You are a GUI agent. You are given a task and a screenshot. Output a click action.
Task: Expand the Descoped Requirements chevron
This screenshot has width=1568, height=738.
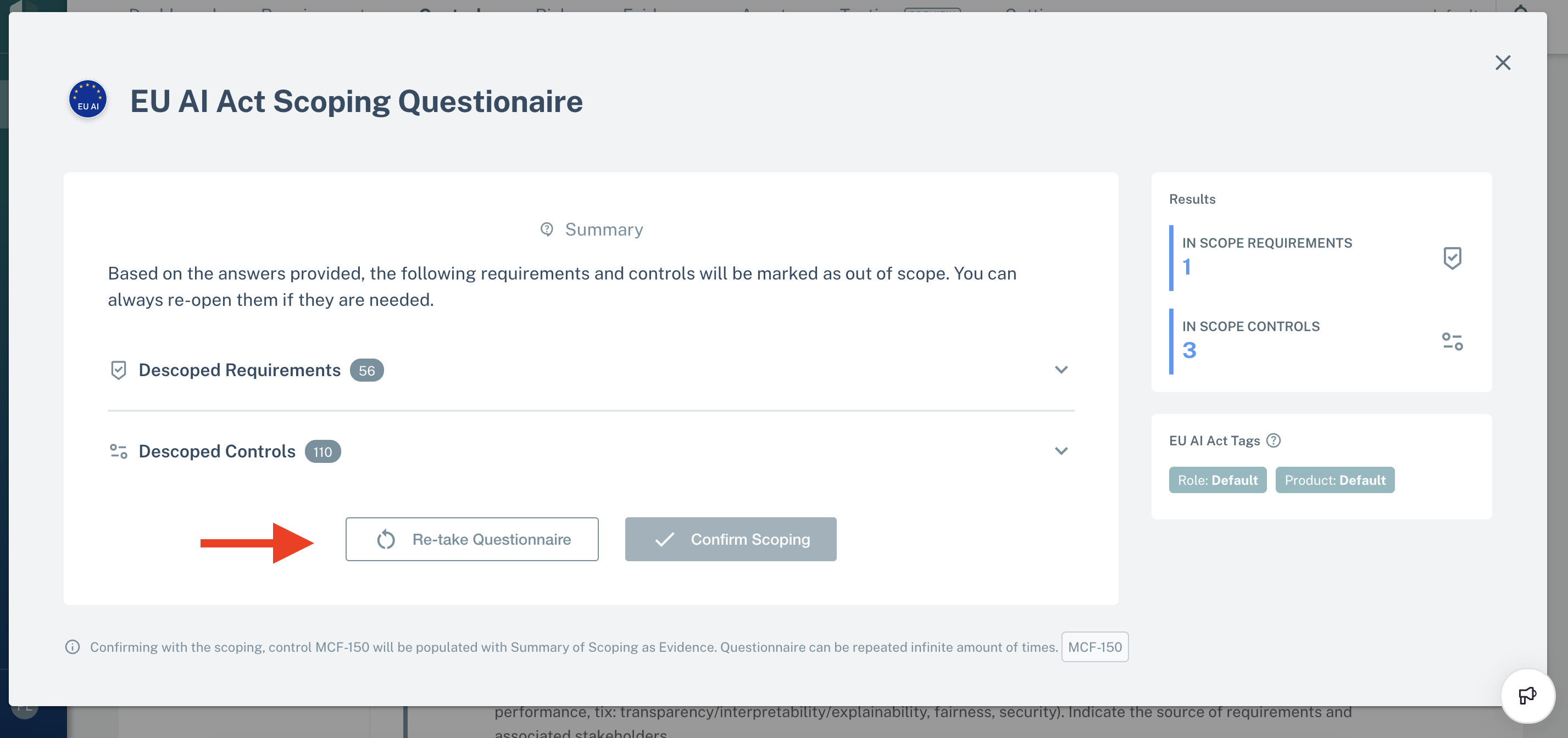[x=1061, y=370]
